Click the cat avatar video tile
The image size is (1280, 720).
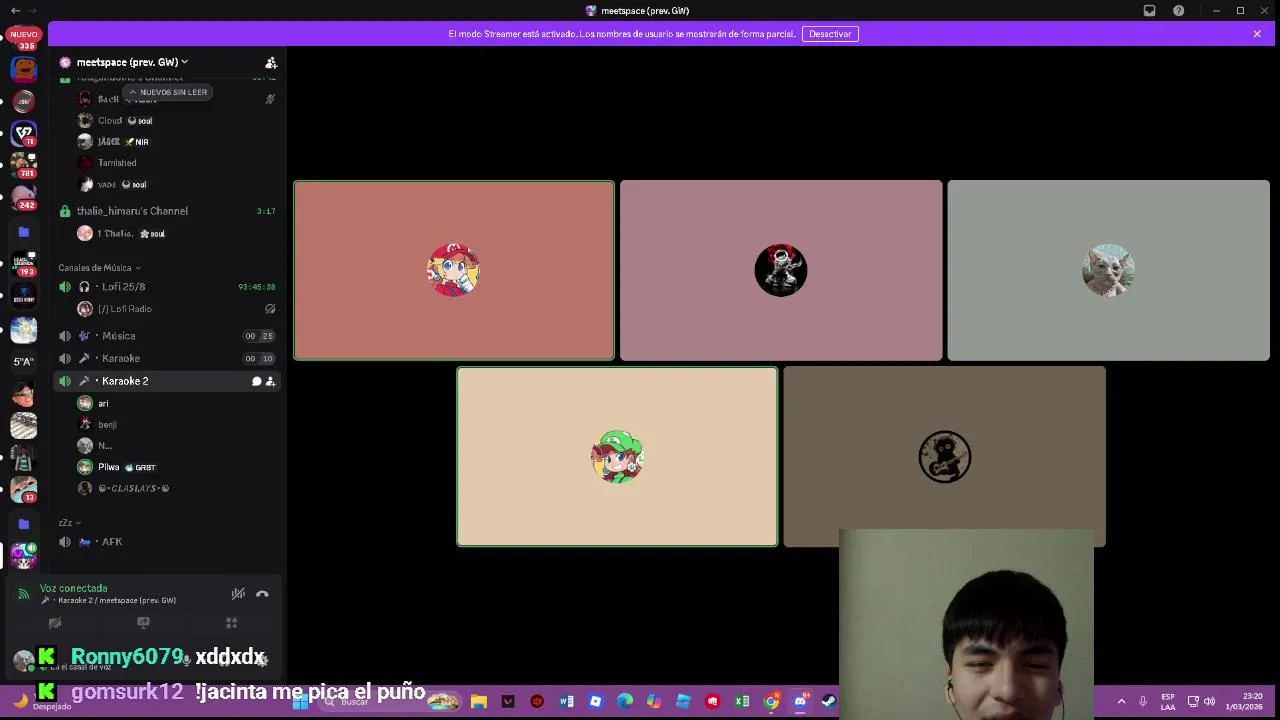pyautogui.click(x=1108, y=270)
